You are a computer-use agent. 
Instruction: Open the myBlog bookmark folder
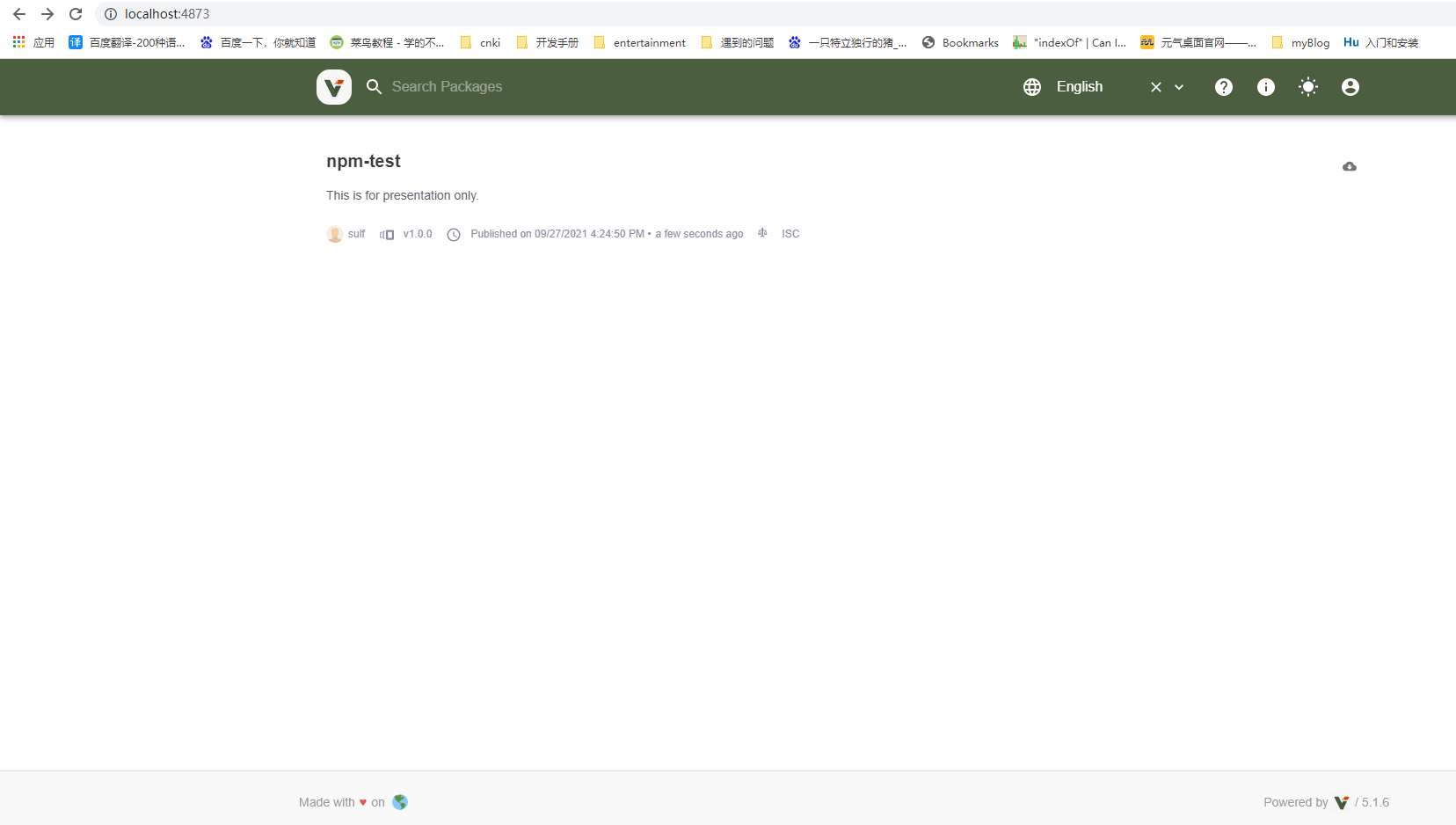[1300, 42]
